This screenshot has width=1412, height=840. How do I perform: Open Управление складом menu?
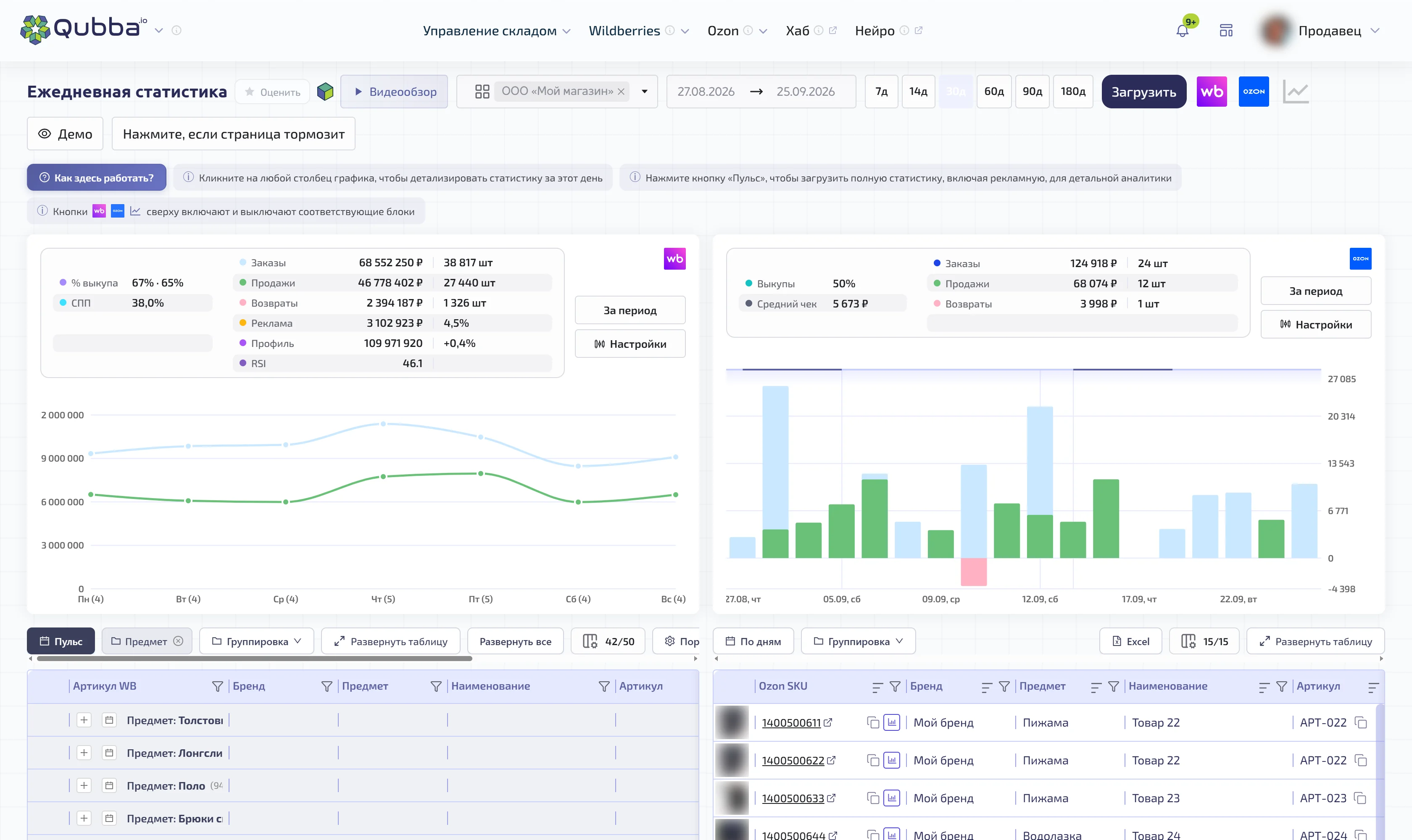coord(497,31)
